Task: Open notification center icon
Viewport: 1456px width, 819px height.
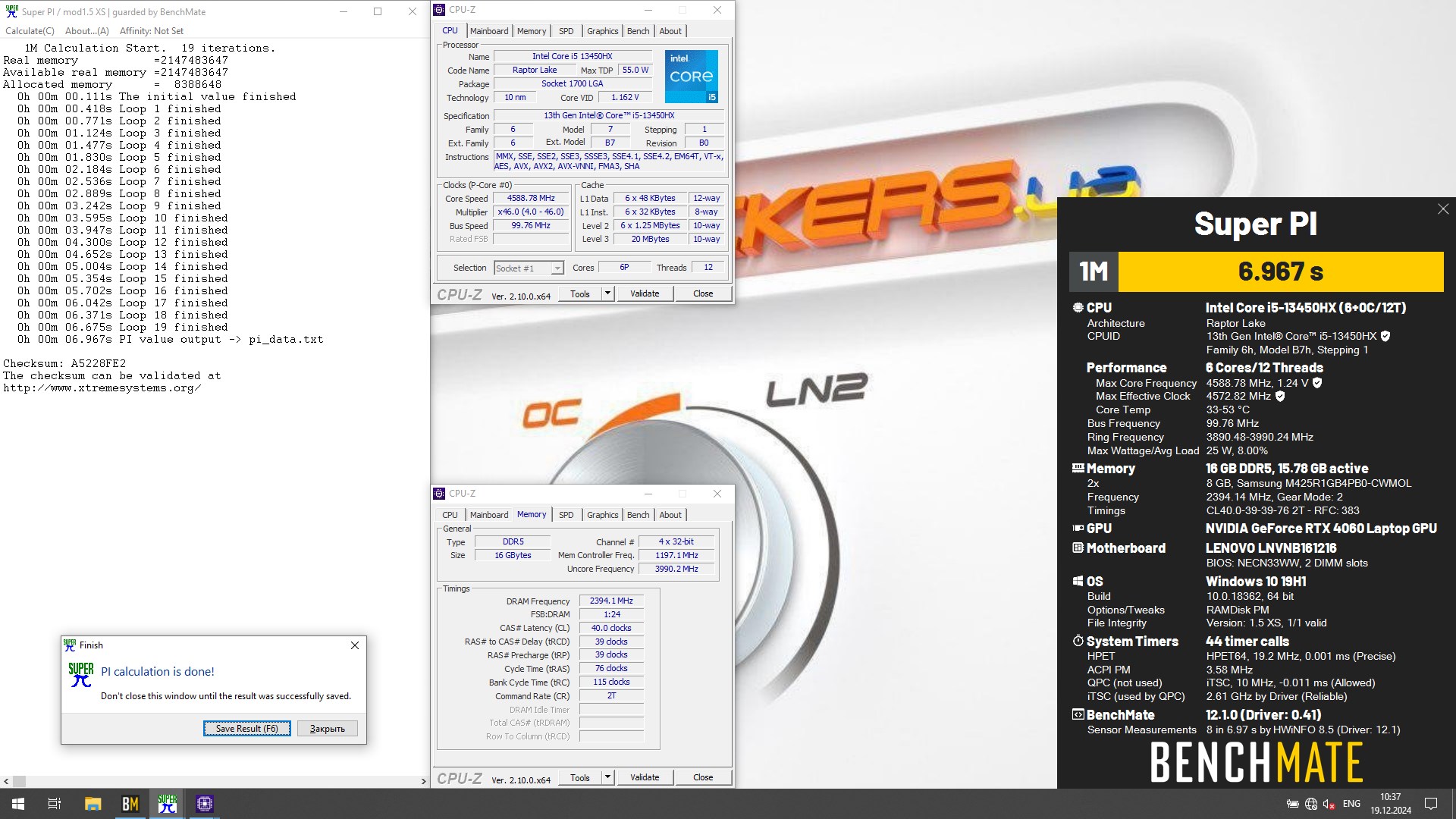Action: pyautogui.click(x=1431, y=804)
